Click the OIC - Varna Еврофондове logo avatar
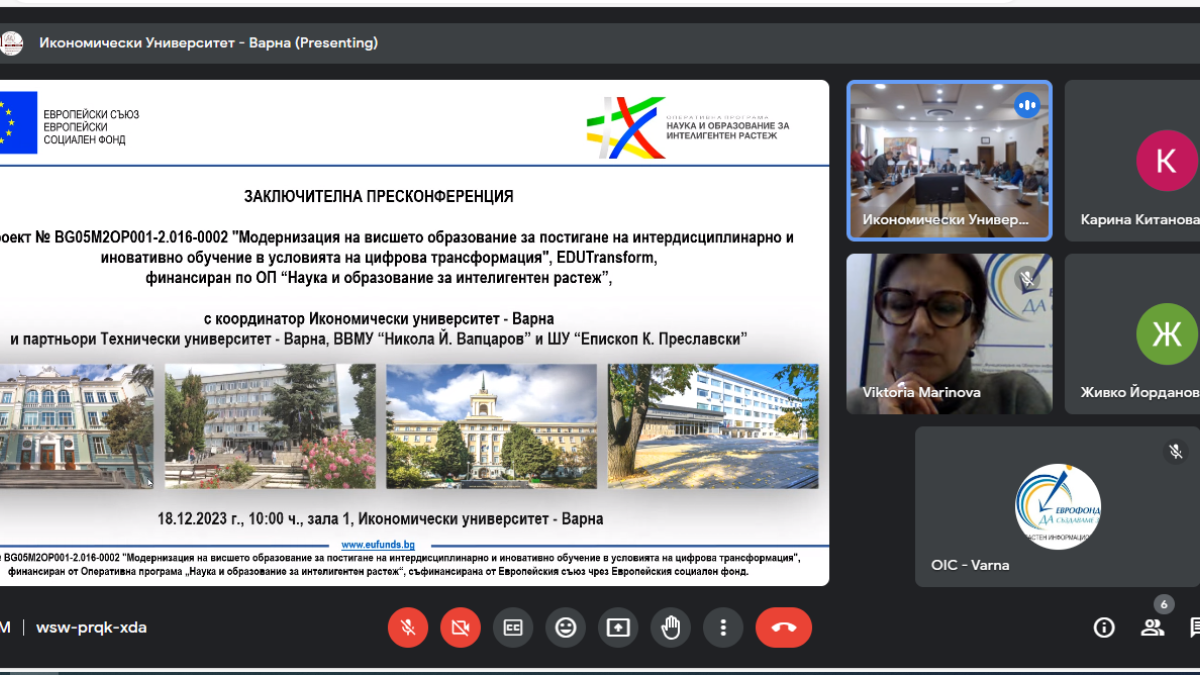The height and width of the screenshot is (675, 1200). (x=1058, y=507)
